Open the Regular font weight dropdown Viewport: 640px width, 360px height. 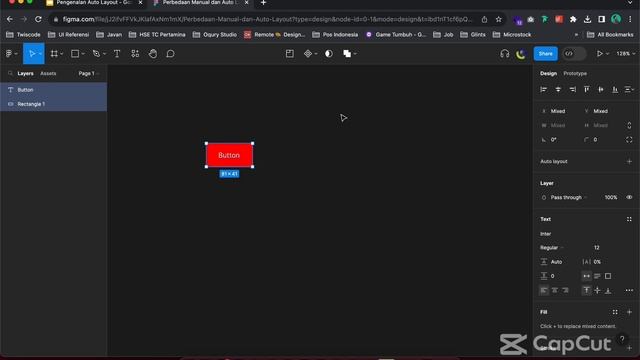click(x=552, y=247)
